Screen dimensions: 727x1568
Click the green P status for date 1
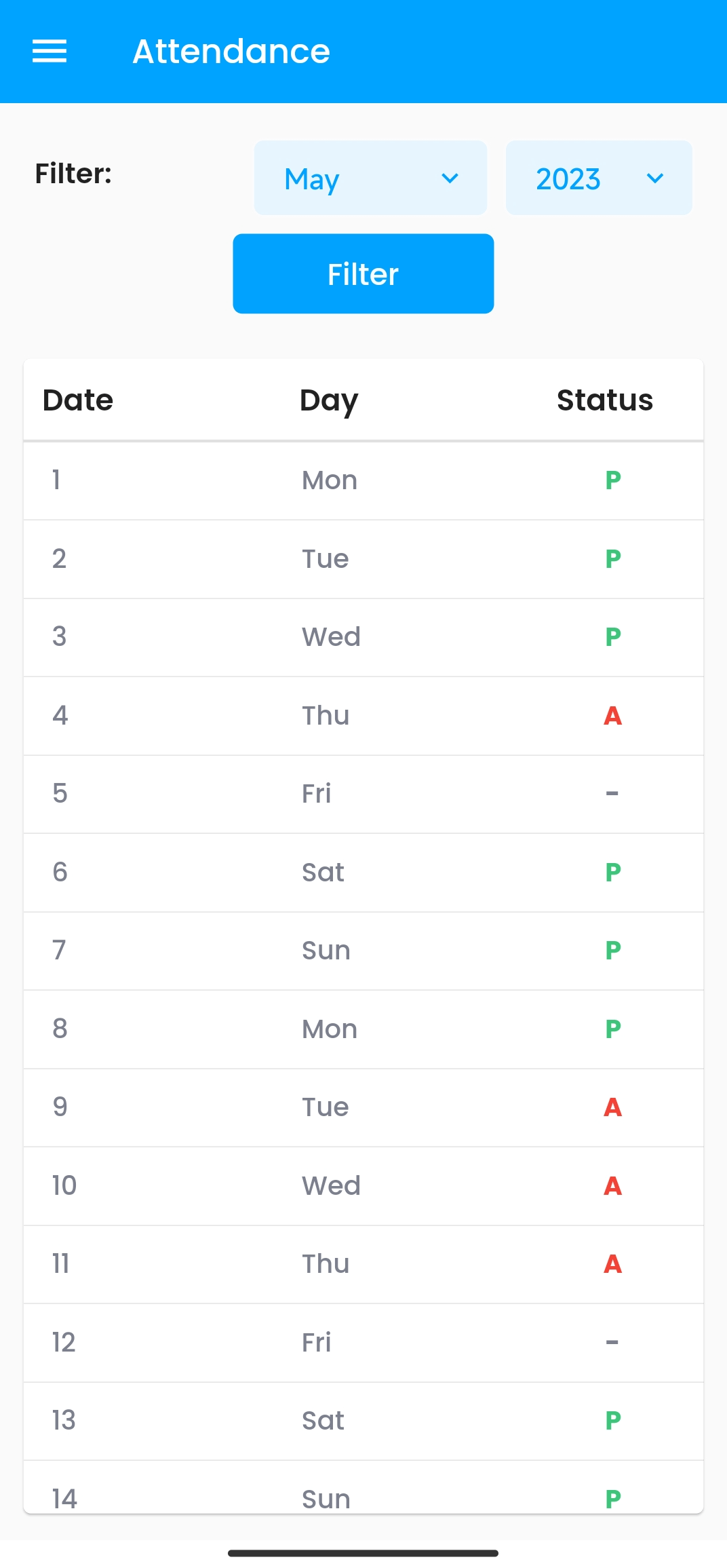tap(613, 480)
